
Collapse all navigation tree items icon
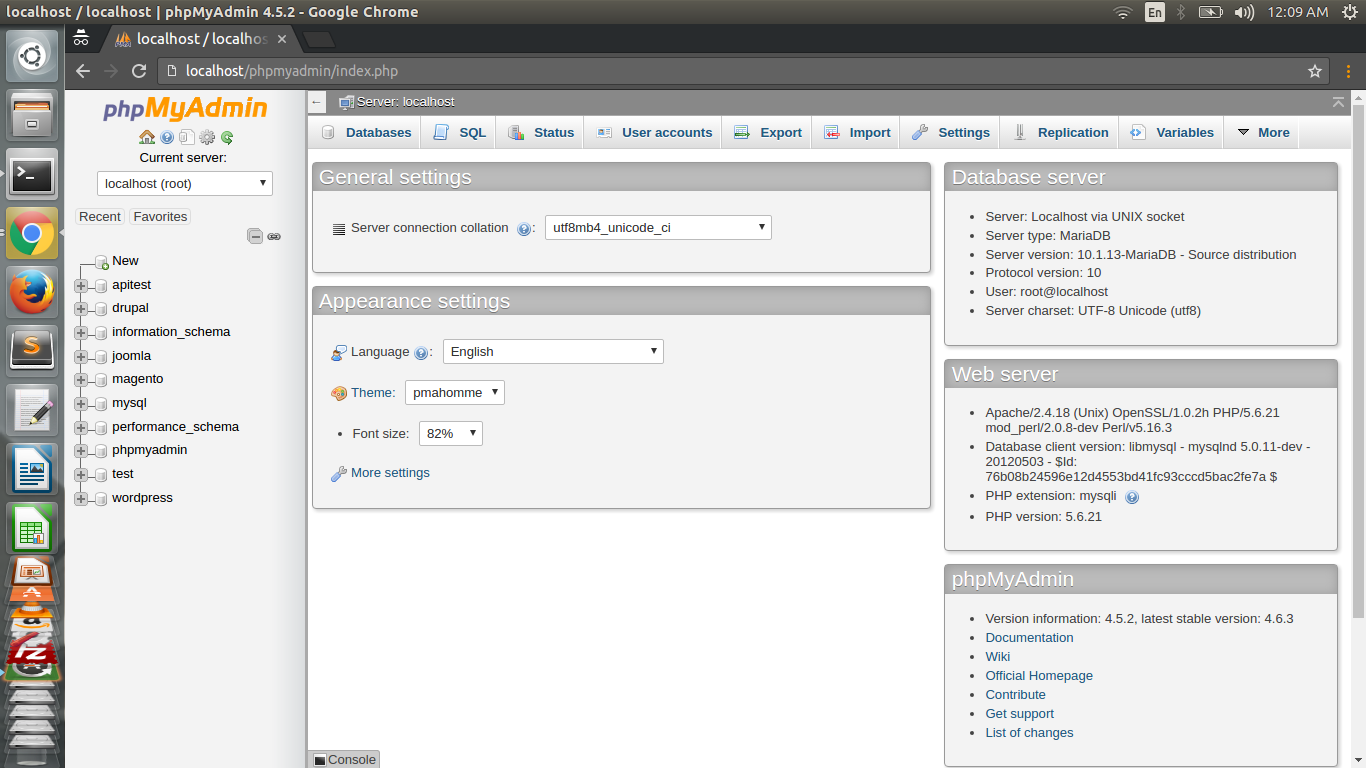255,236
